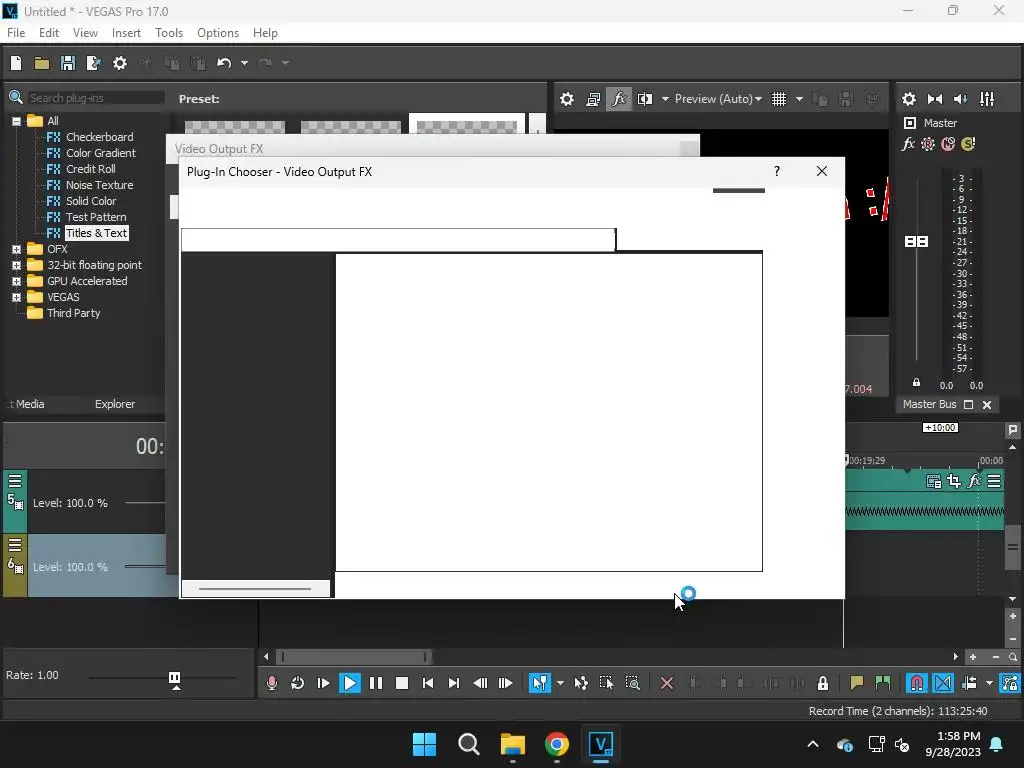Toggle Master mute button

(948, 144)
